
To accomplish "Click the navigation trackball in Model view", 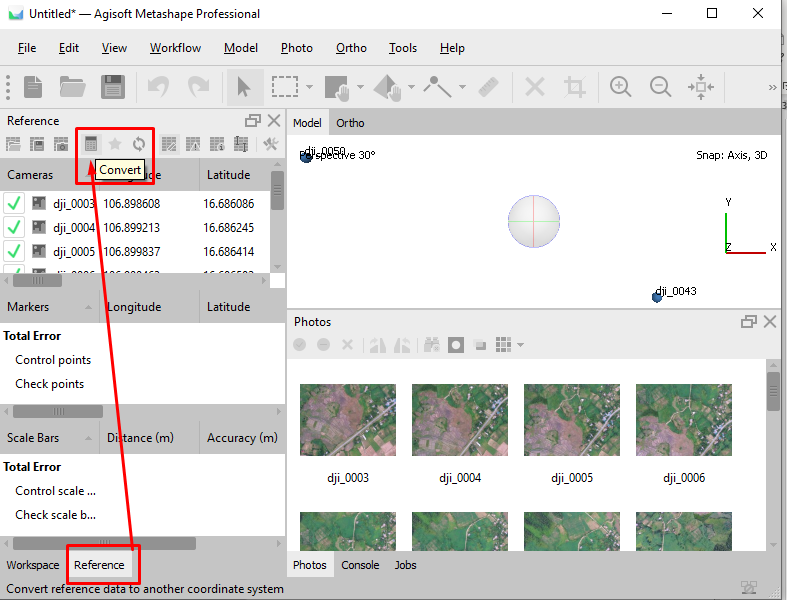I will 534,221.
